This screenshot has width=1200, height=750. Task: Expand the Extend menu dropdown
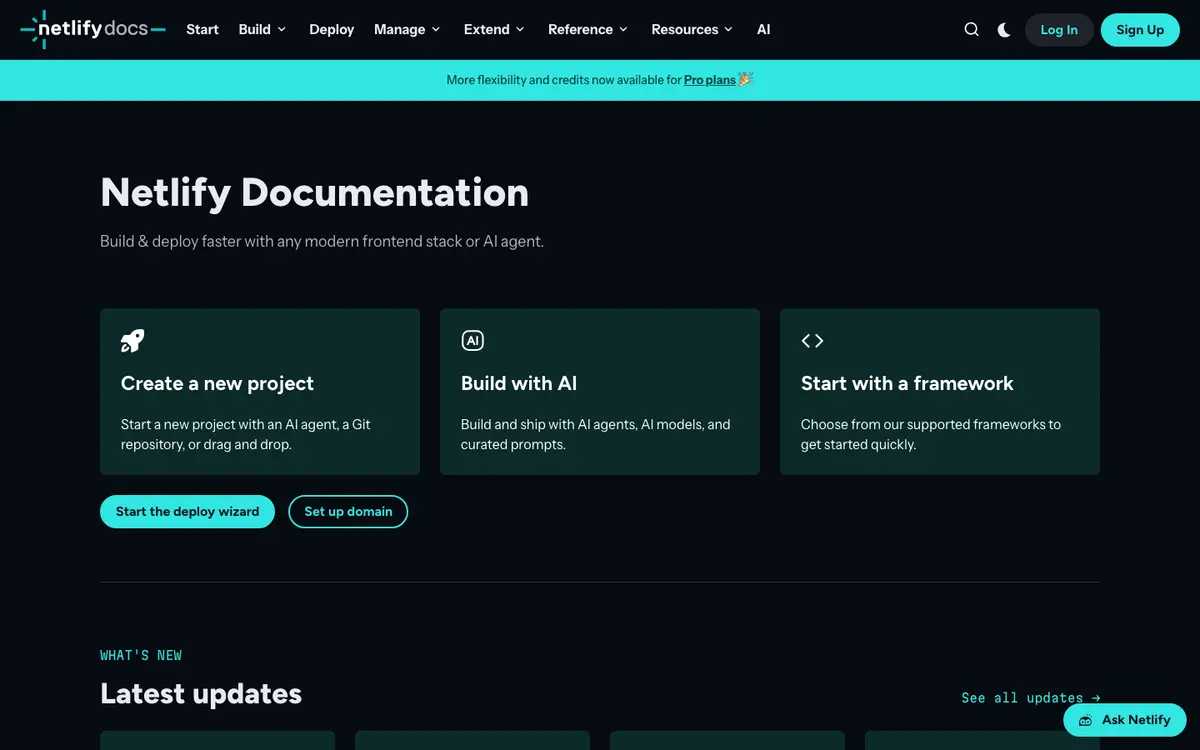(x=494, y=30)
